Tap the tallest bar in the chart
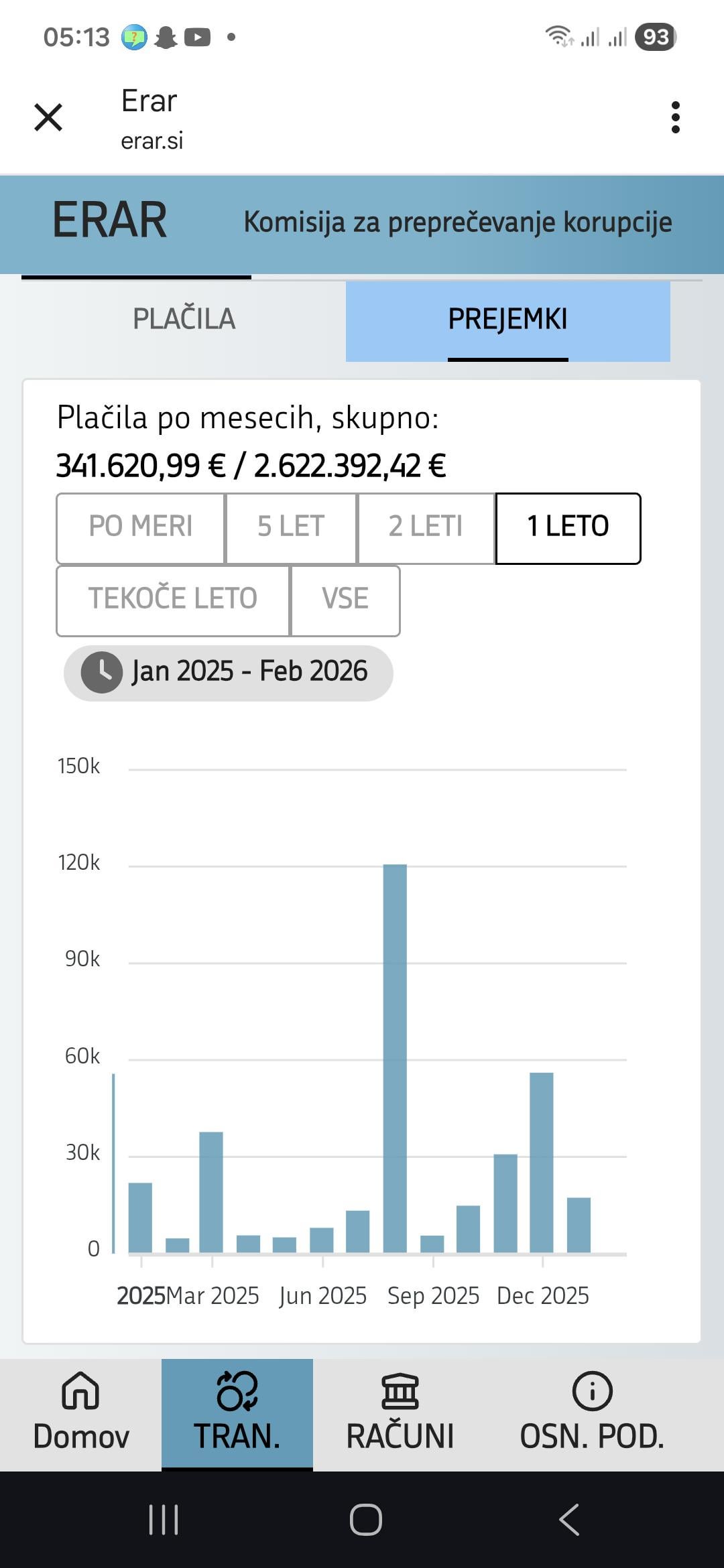Viewport: 724px width, 1568px height. [395, 1057]
